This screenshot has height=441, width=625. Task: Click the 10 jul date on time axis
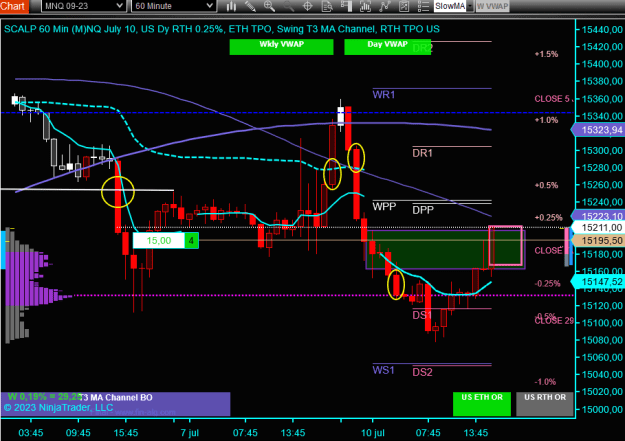click(373, 433)
